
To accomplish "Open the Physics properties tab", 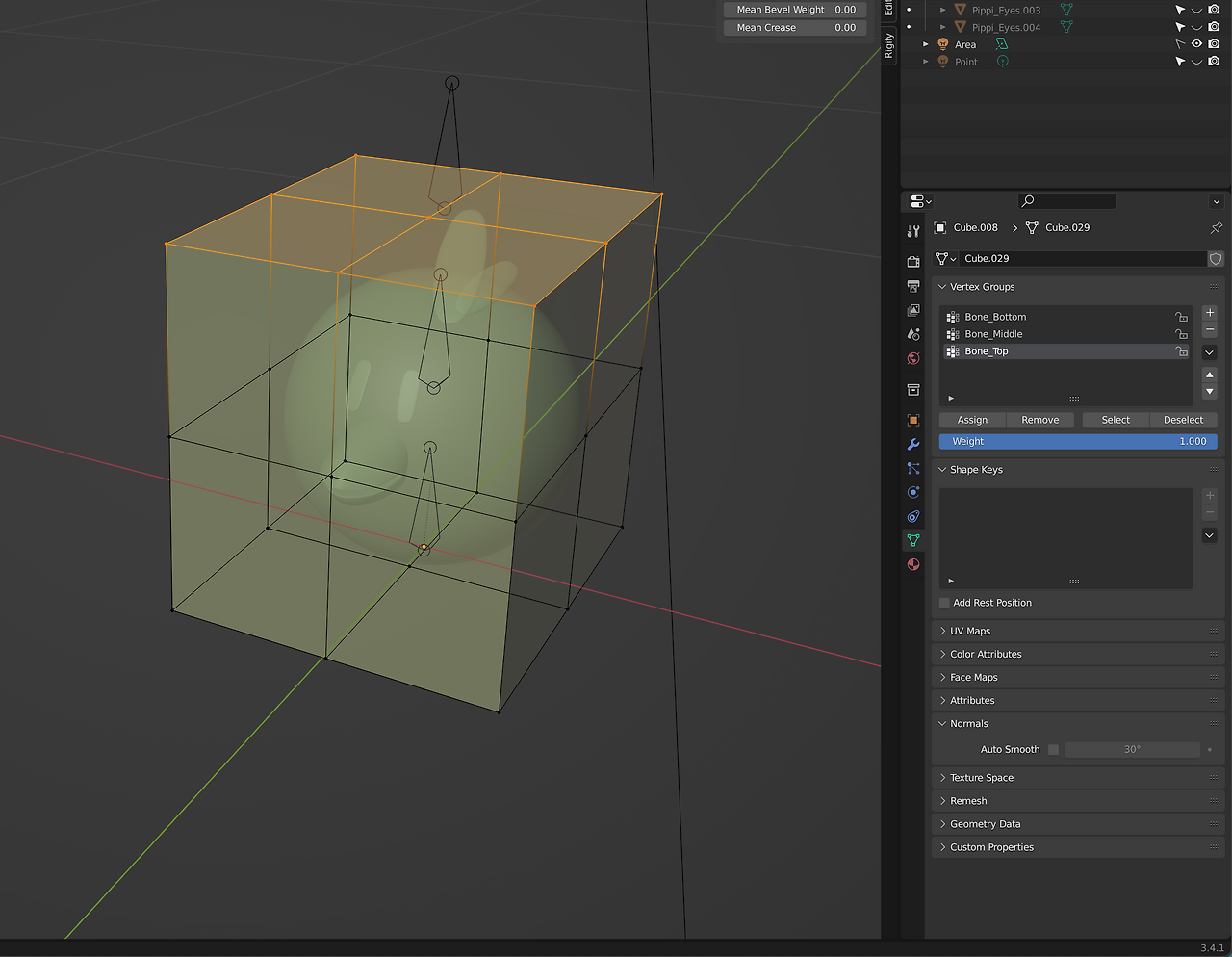I will coord(913,492).
